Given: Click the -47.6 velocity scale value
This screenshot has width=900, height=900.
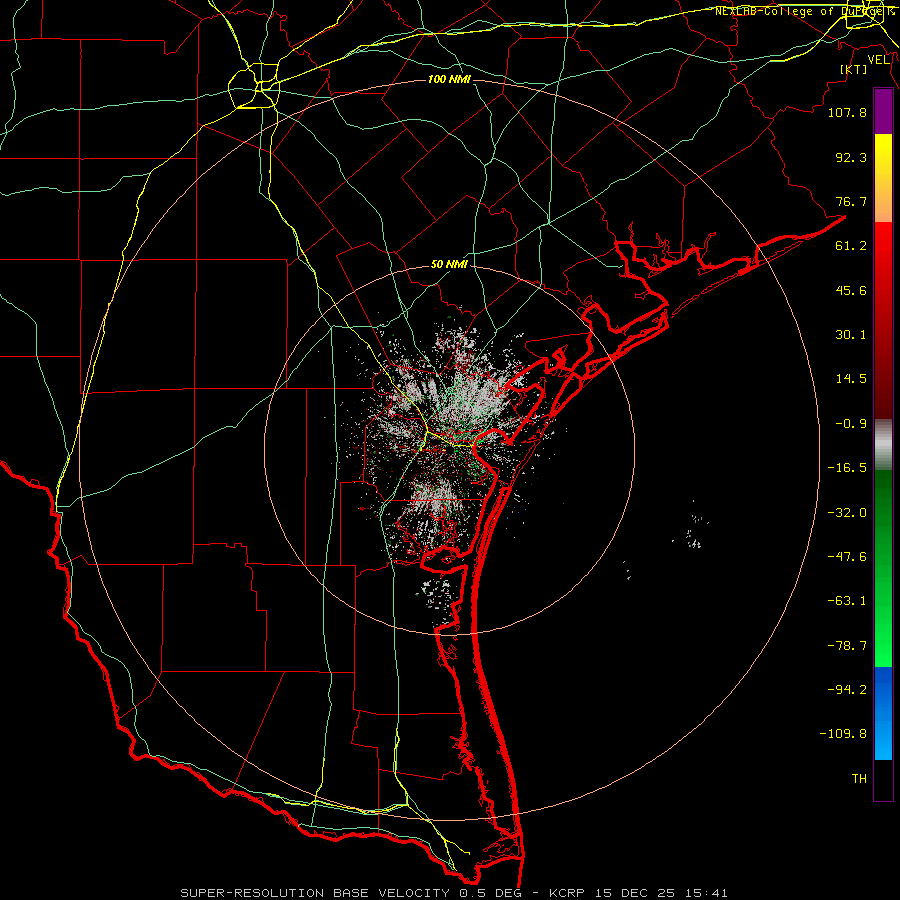Looking at the screenshot, I should tap(847, 557).
